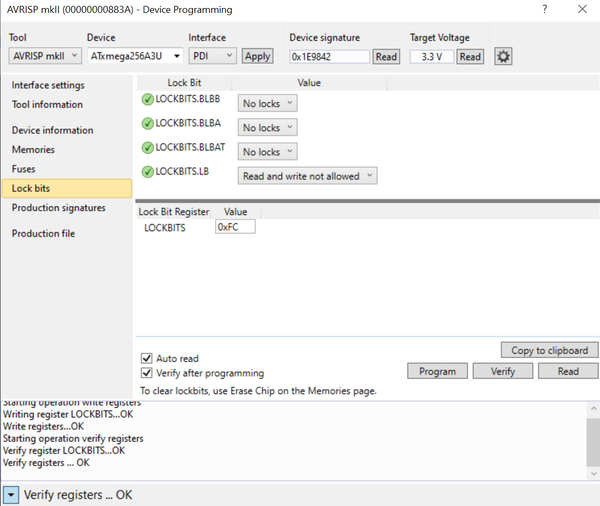Viewport: 600px width, 506px height.
Task: Click log line 'Verify register LOCKBITS...OK'
Action: [x=64, y=451]
